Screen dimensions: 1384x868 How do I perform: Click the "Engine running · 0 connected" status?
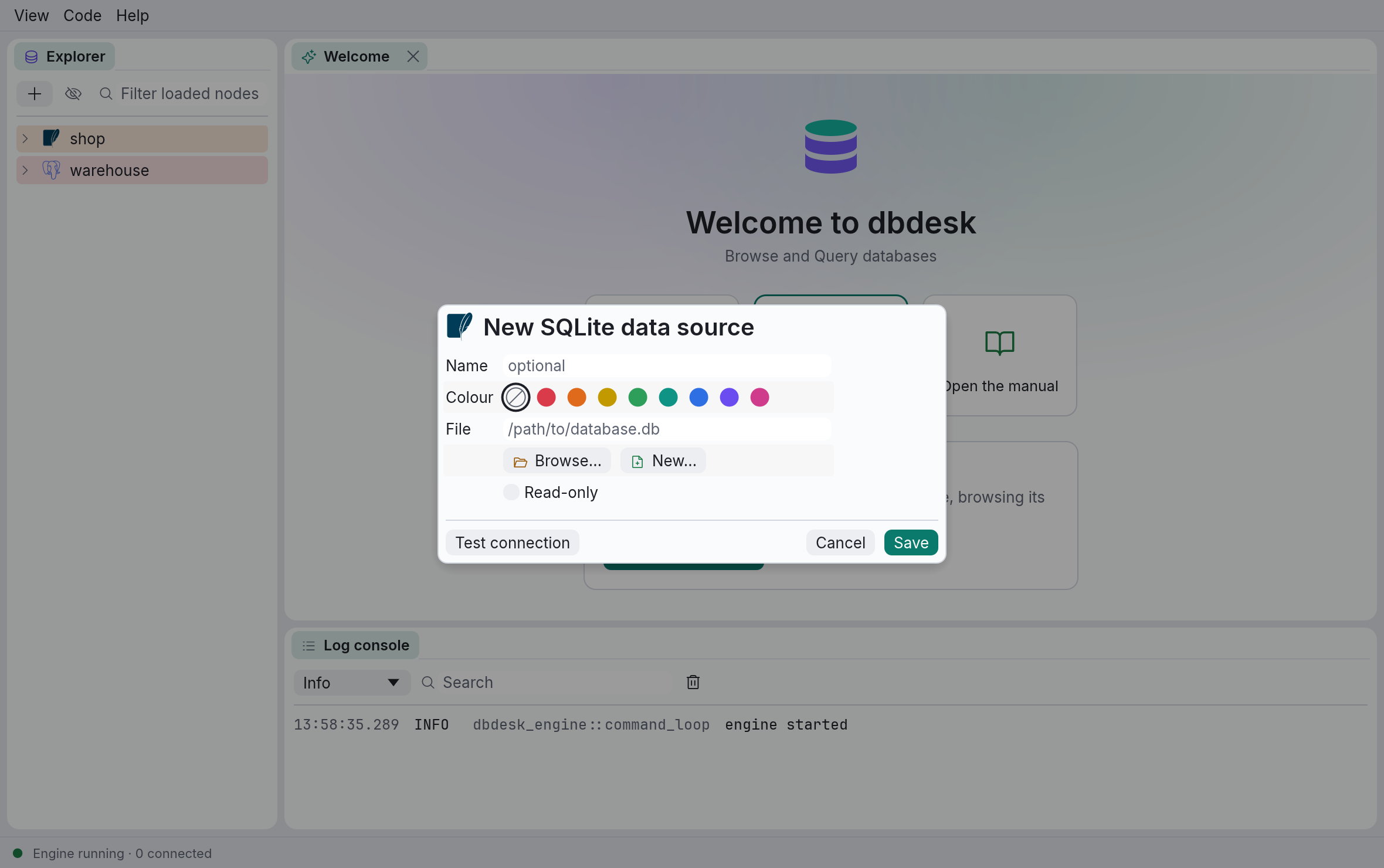[x=122, y=853]
